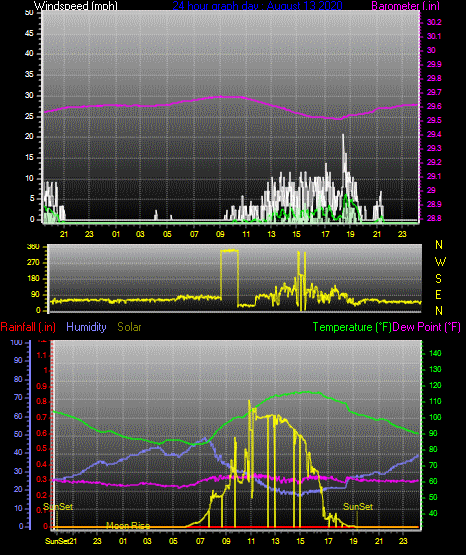Click the '45' windspeed axis value

tap(29, 33)
